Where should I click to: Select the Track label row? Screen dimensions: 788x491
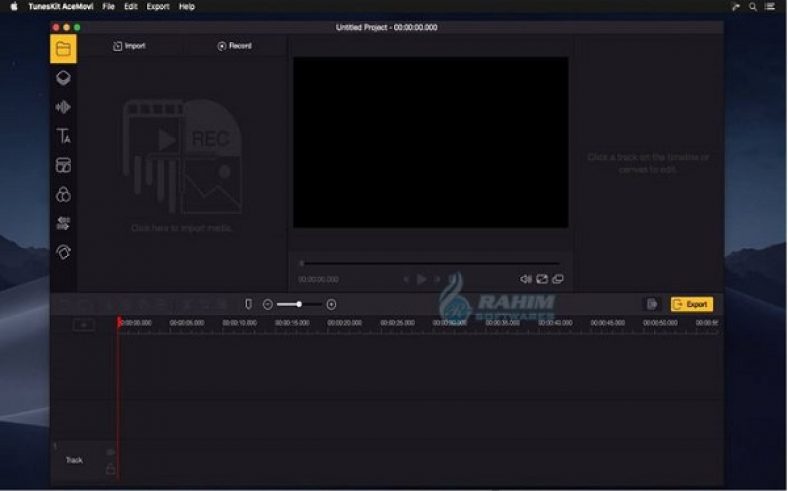[74, 460]
